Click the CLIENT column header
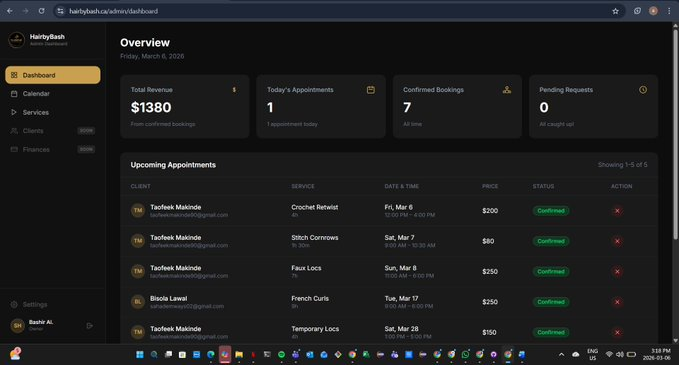Viewport: 679px width, 365px height. (x=140, y=186)
